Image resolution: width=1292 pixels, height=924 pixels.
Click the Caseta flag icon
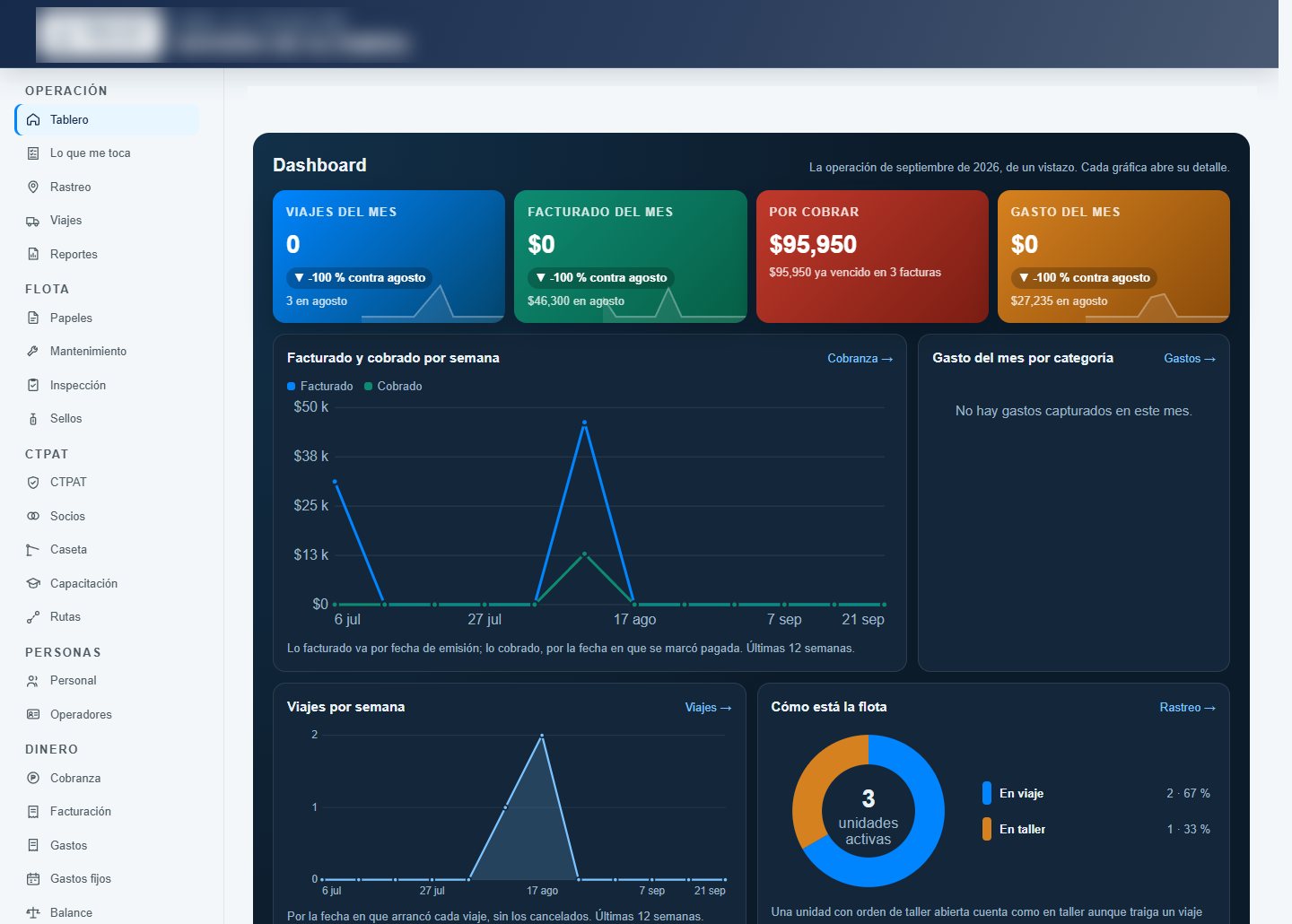coord(33,550)
